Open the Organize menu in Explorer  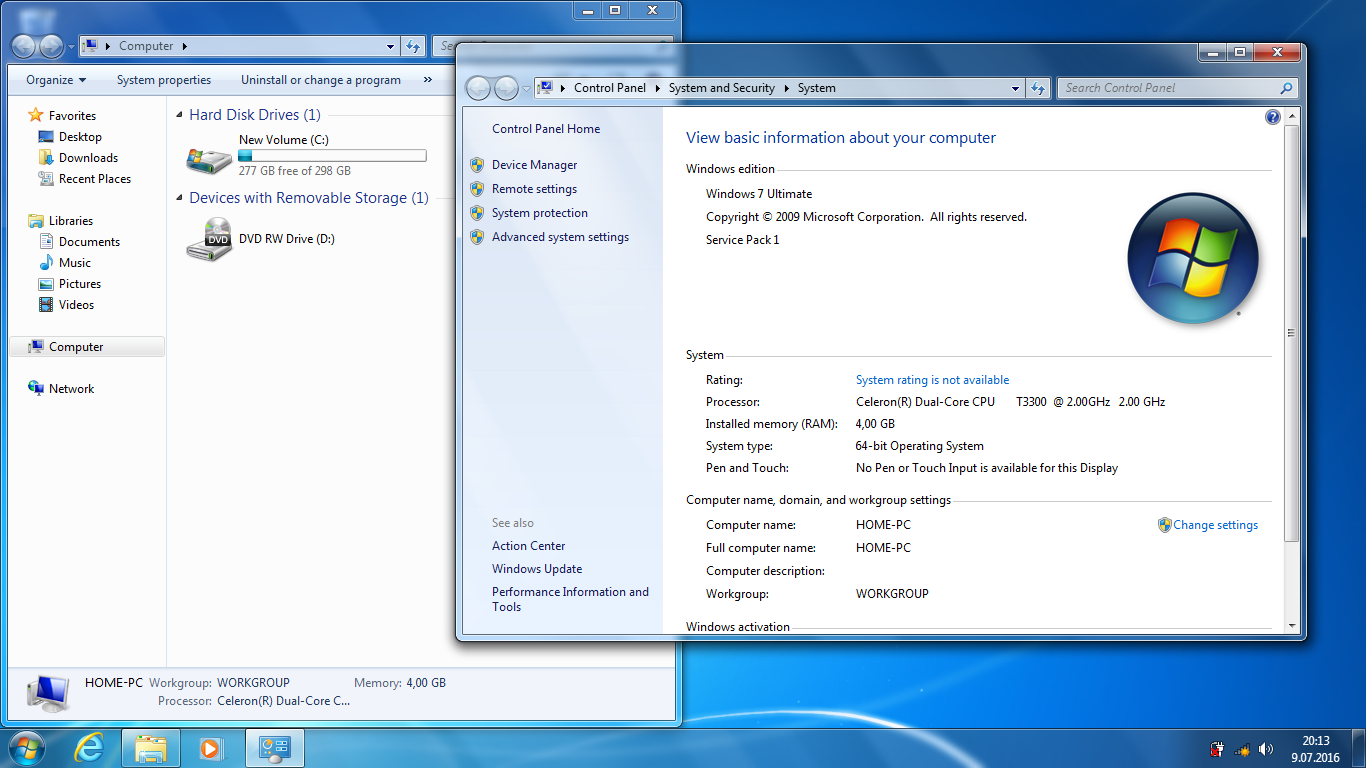pyautogui.click(x=56, y=80)
